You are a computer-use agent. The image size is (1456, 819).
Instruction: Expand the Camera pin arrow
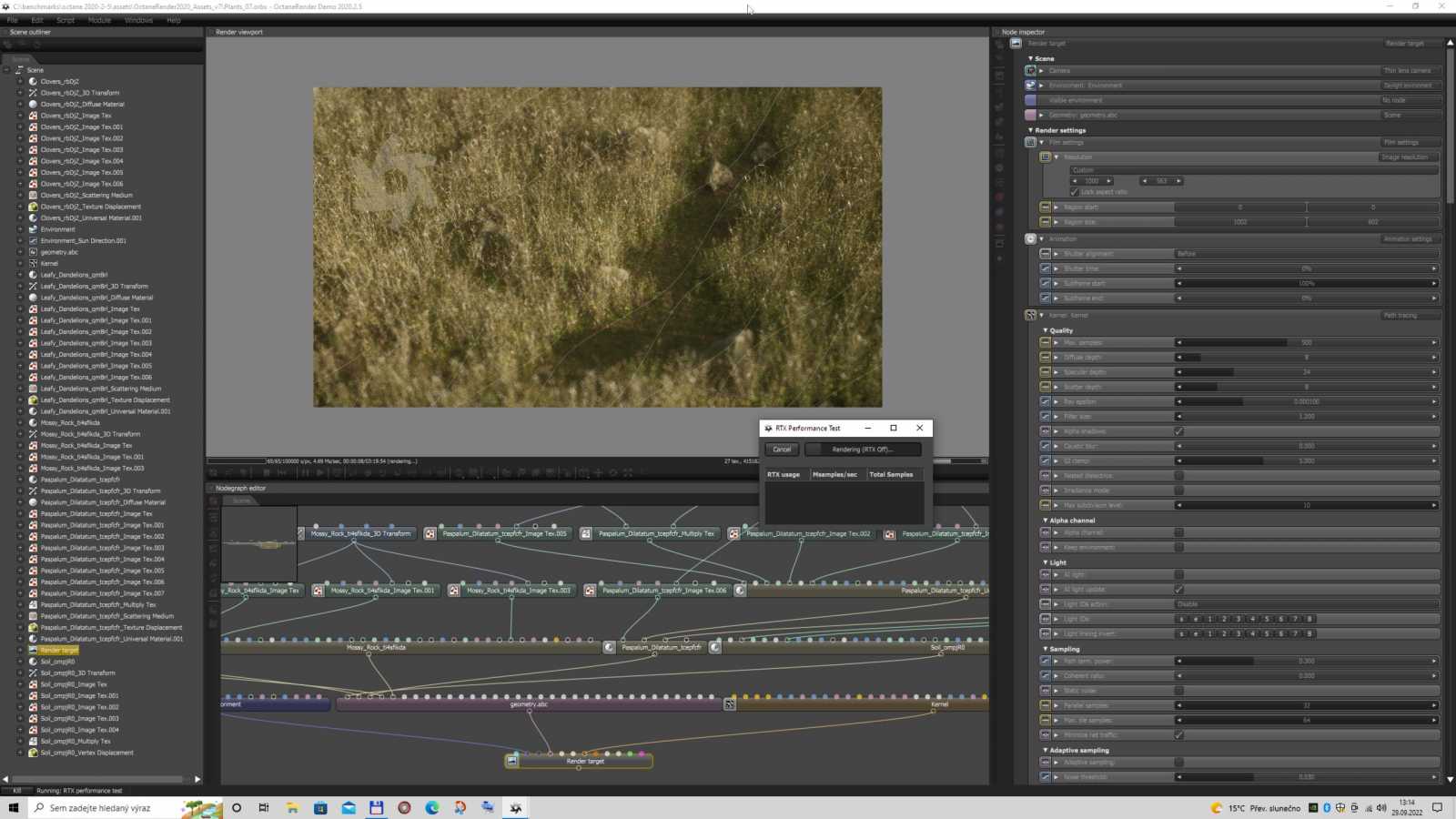(x=1042, y=71)
